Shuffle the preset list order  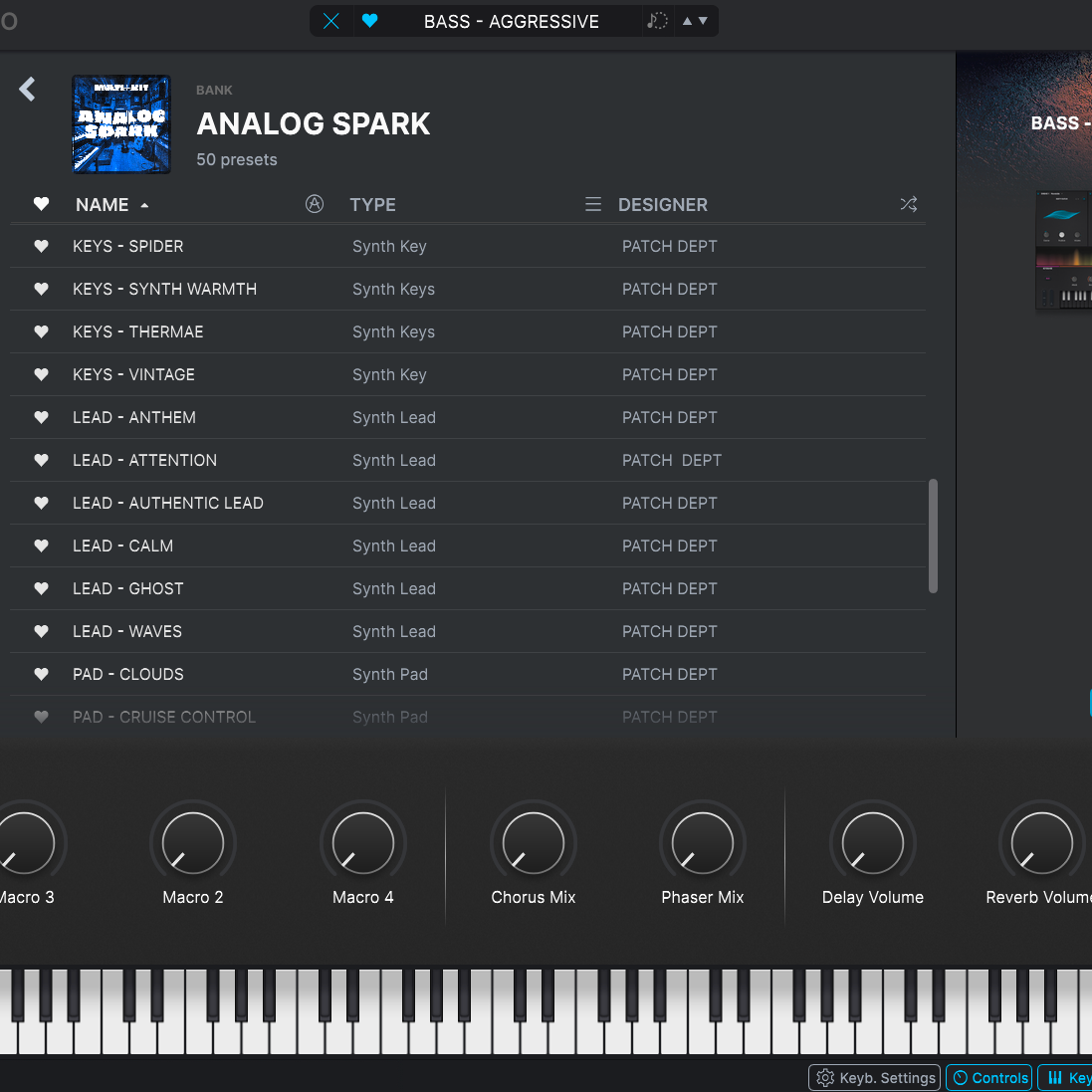909,204
